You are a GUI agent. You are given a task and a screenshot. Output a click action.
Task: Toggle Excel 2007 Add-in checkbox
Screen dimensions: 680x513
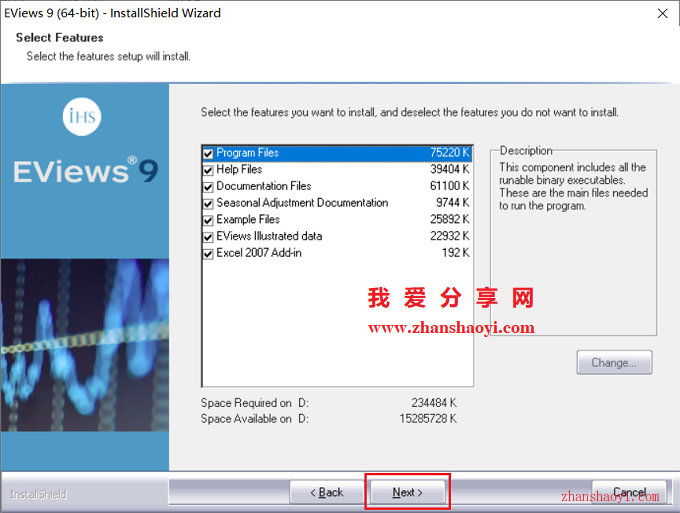point(208,254)
